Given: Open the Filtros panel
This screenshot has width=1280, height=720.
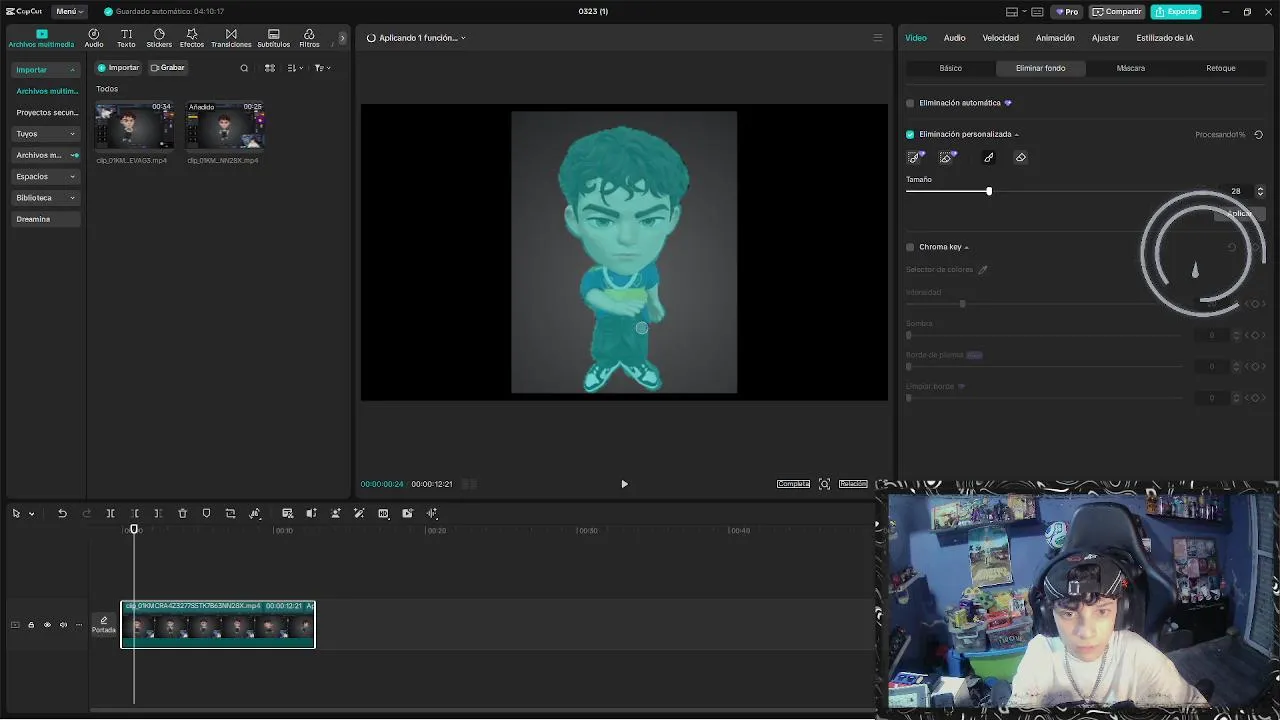Looking at the screenshot, I should click(x=309, y=38).
